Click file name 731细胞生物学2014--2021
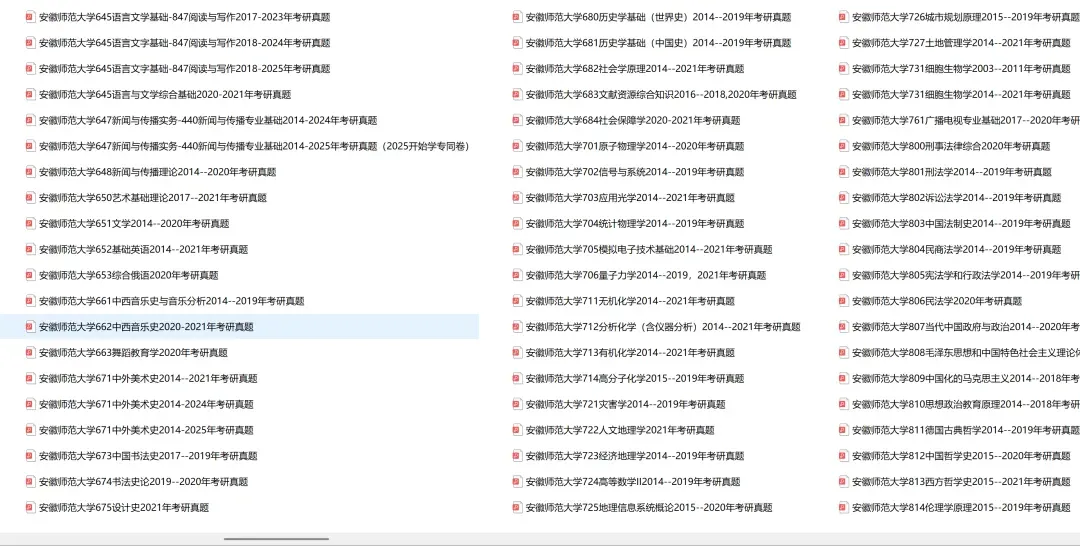The height and width of the screenshot is (546, 1080). click(x=961, y=94)
